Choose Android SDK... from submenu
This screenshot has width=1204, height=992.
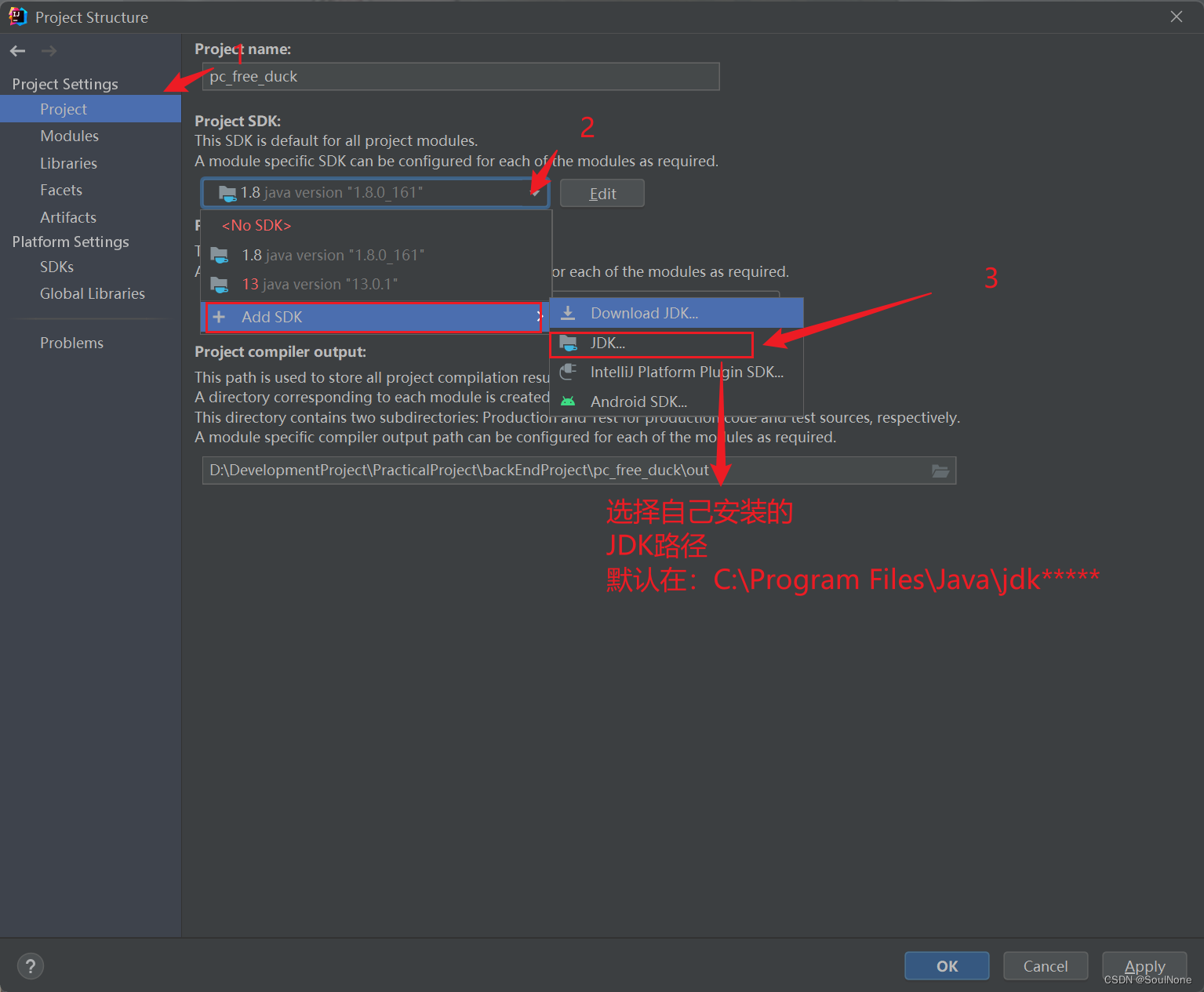[x=677, y=402]
